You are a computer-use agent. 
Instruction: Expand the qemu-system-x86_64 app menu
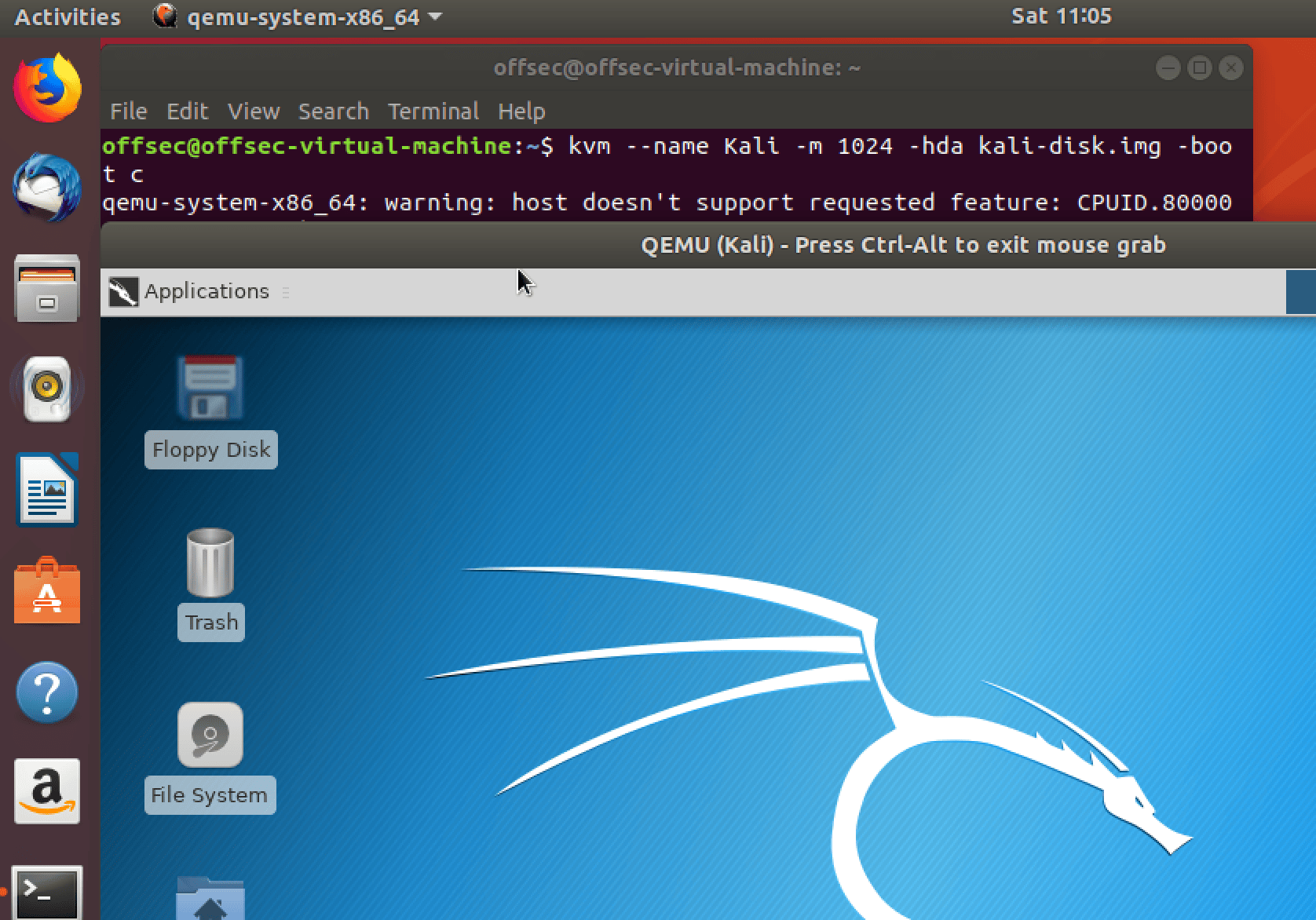tap(298, 16)
